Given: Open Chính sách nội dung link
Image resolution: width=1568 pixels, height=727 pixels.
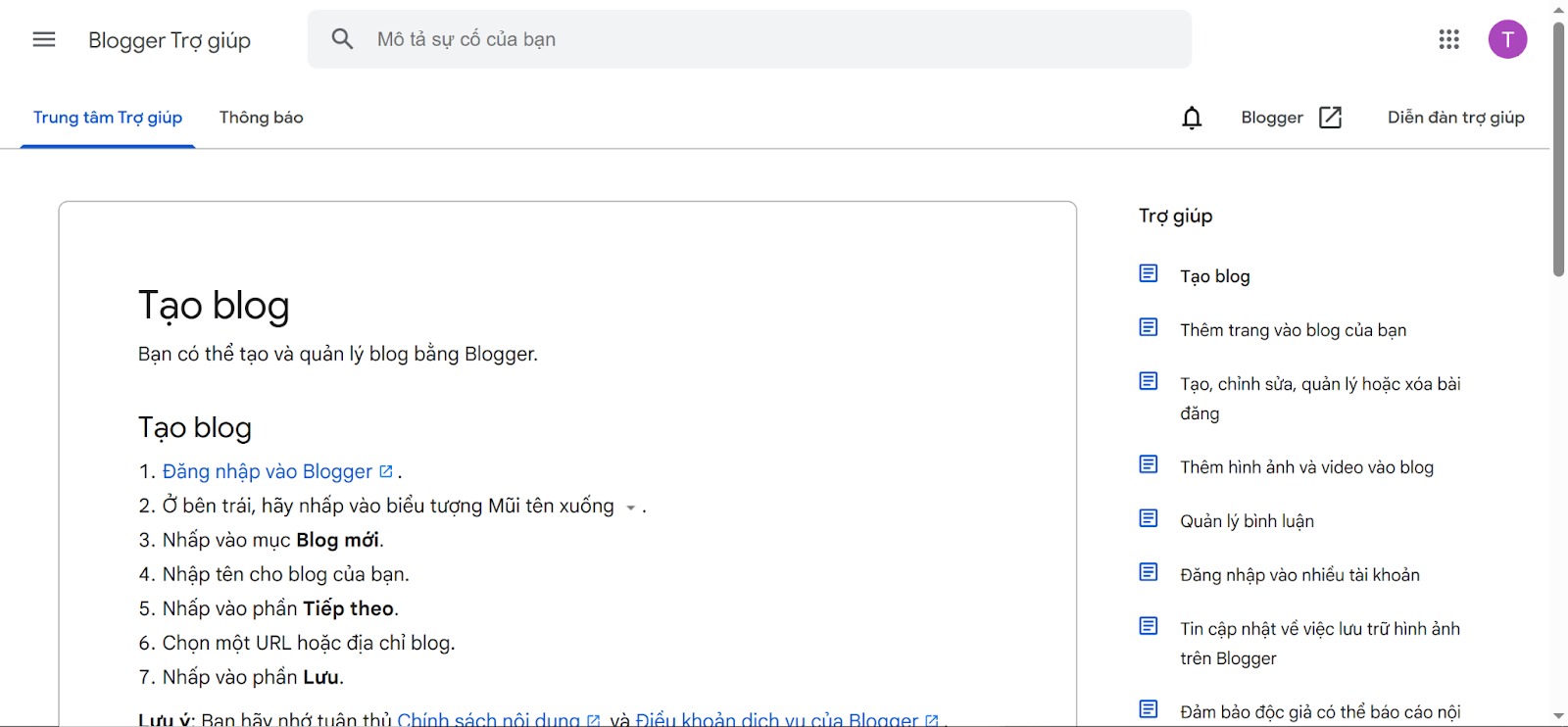Looking at the screenshot, I should click(488, 720).
